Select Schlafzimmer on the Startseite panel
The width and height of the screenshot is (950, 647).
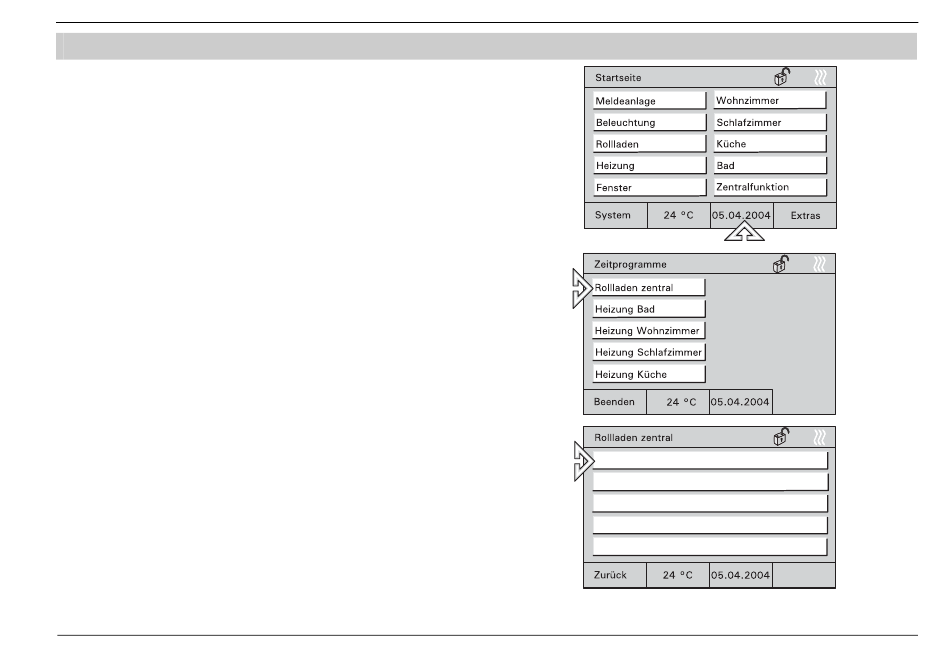point(770,122)
